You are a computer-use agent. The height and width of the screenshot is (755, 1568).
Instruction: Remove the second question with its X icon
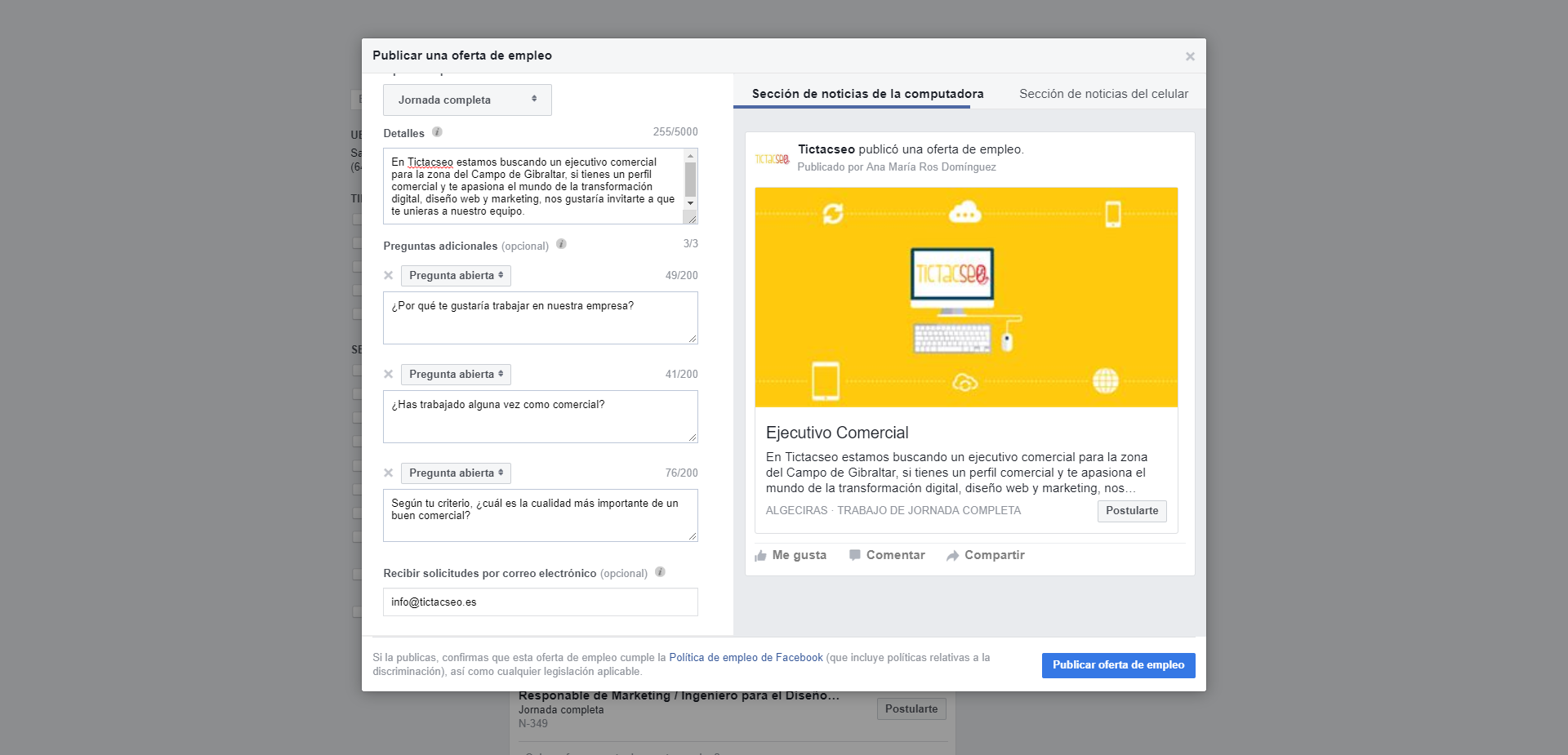click(389, 374)
